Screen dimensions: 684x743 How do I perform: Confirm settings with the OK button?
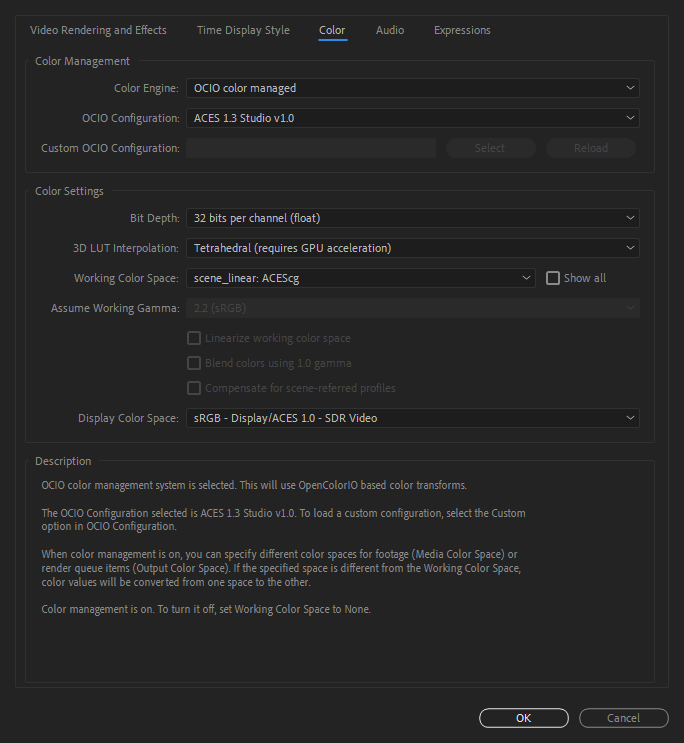(x=523, y=718)
